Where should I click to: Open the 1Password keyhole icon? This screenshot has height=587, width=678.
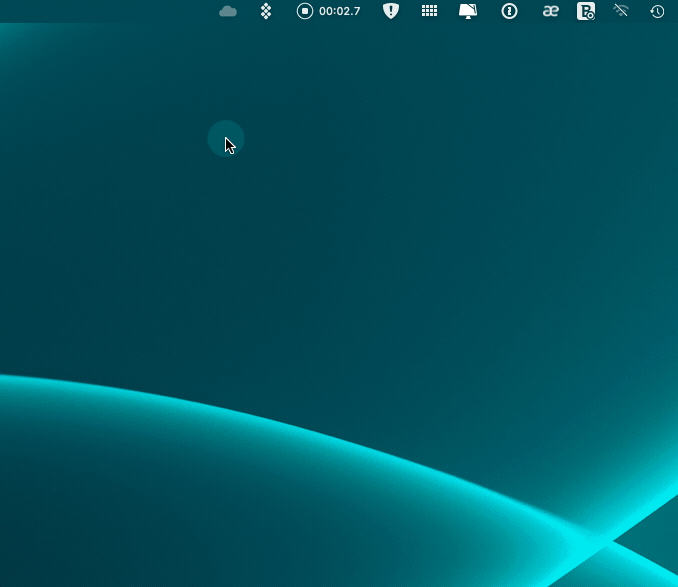(x=510, y=11)
